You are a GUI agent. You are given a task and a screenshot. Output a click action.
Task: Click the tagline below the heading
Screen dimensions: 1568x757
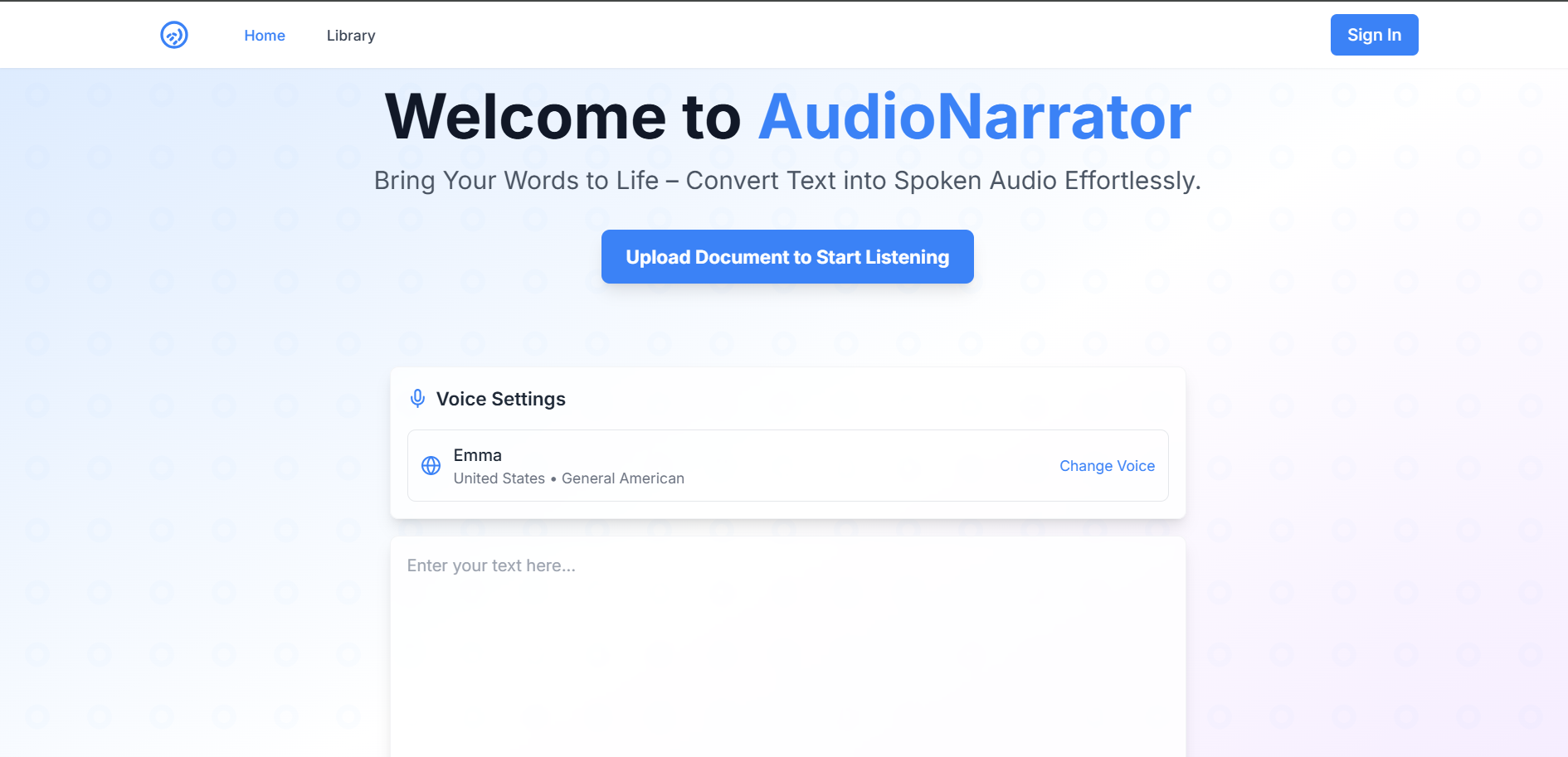tap(786, 180)
